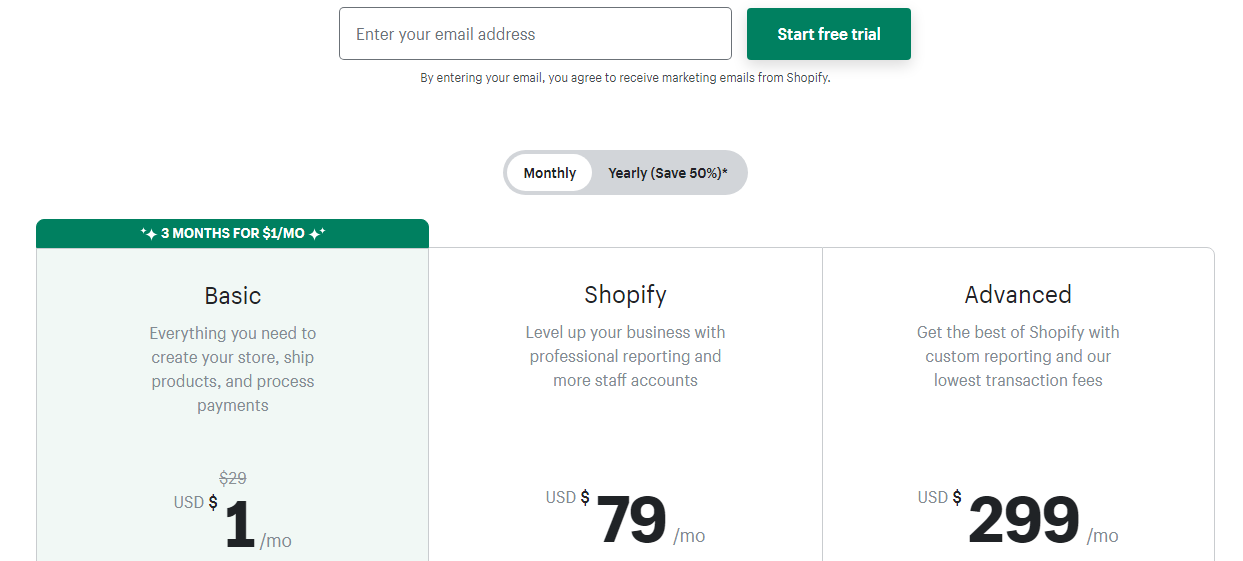Switch to Yearly (Save 50%) billing
1243x561 pixels.
pyautogui.click(x=667, y=173)
